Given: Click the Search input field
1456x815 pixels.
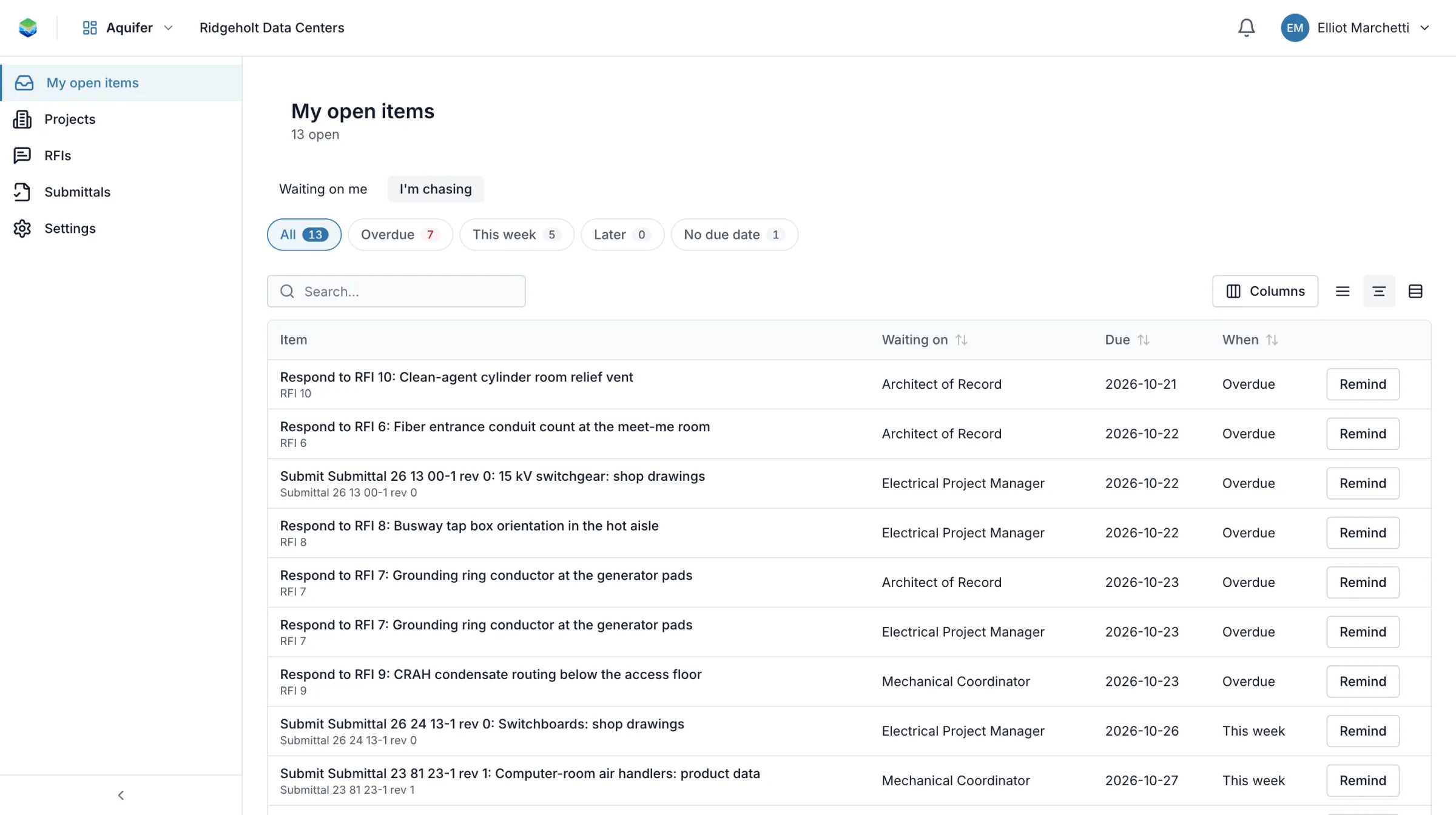Looking at the screenshot, I should (396, 292).
